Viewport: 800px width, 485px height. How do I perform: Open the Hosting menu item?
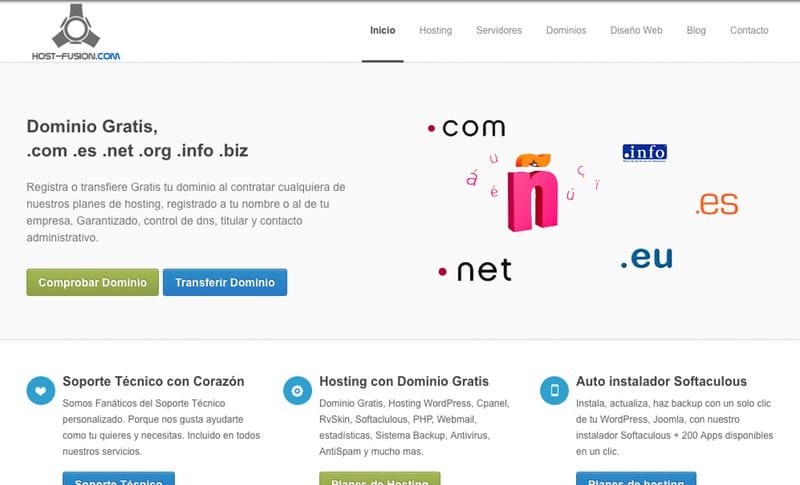435,31
